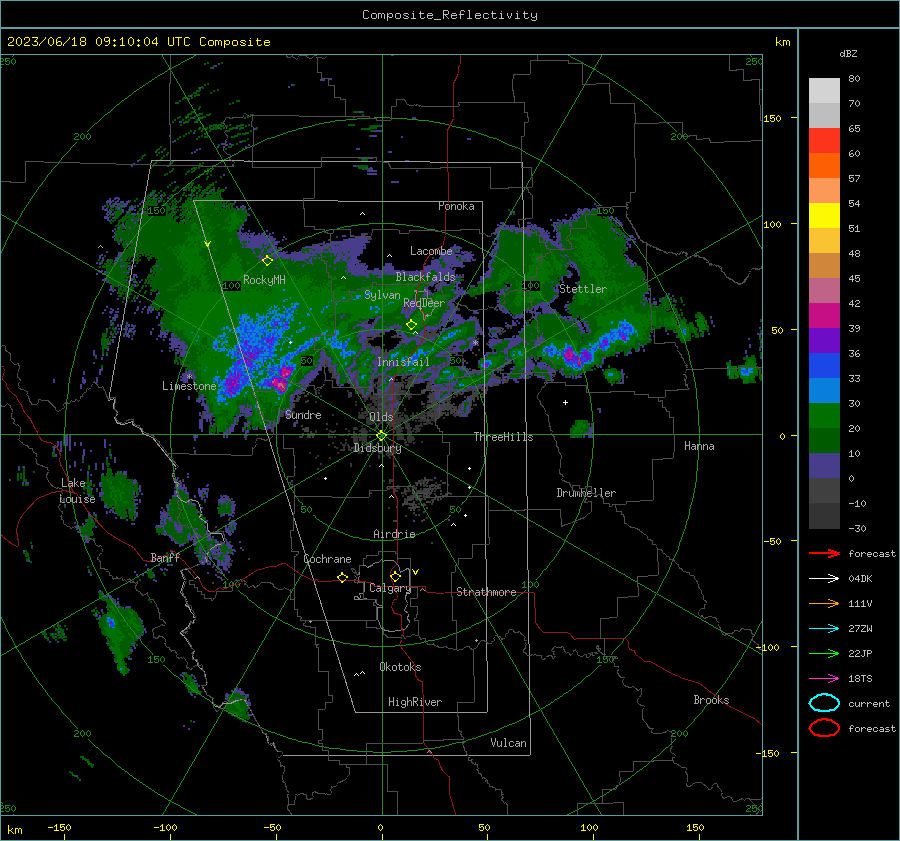Click the yellow radar-center marker above Didsbury
The image size is (900, 841).
(x=381, y=435)
